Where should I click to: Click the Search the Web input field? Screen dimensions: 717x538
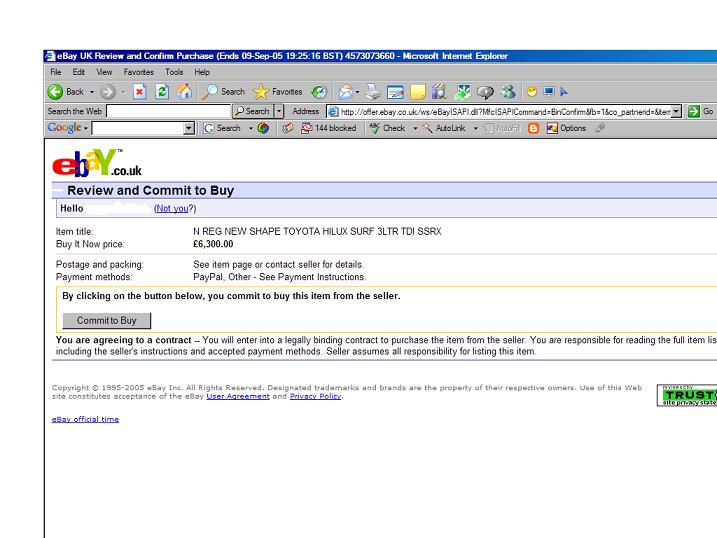click(167, 111)
